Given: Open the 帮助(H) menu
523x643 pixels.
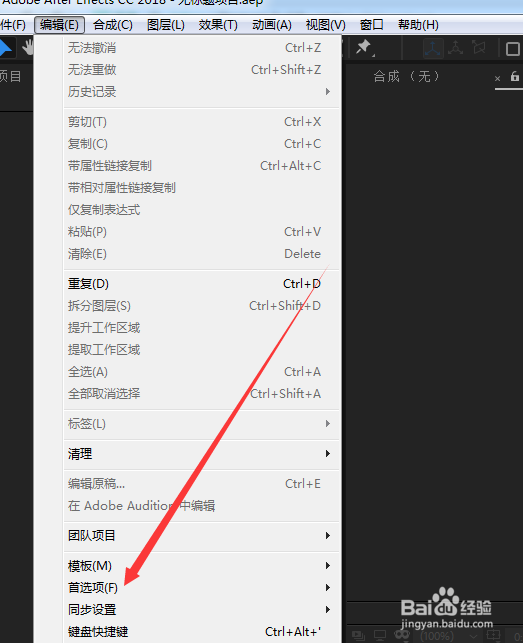Looking at the screenshot, I should point(418,25).
